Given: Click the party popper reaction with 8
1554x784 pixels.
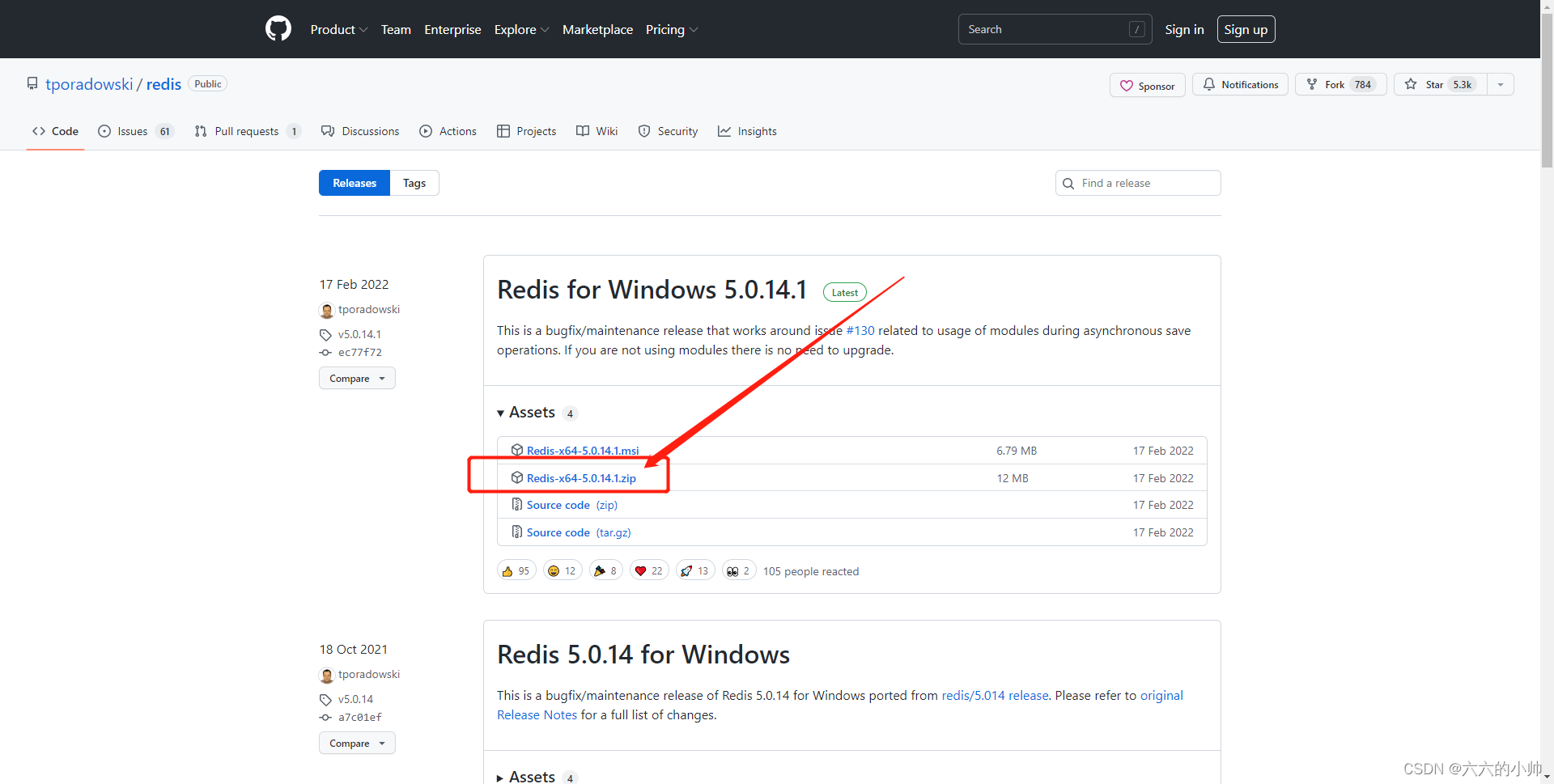Looking at the screenshot, I should (606, 571).
